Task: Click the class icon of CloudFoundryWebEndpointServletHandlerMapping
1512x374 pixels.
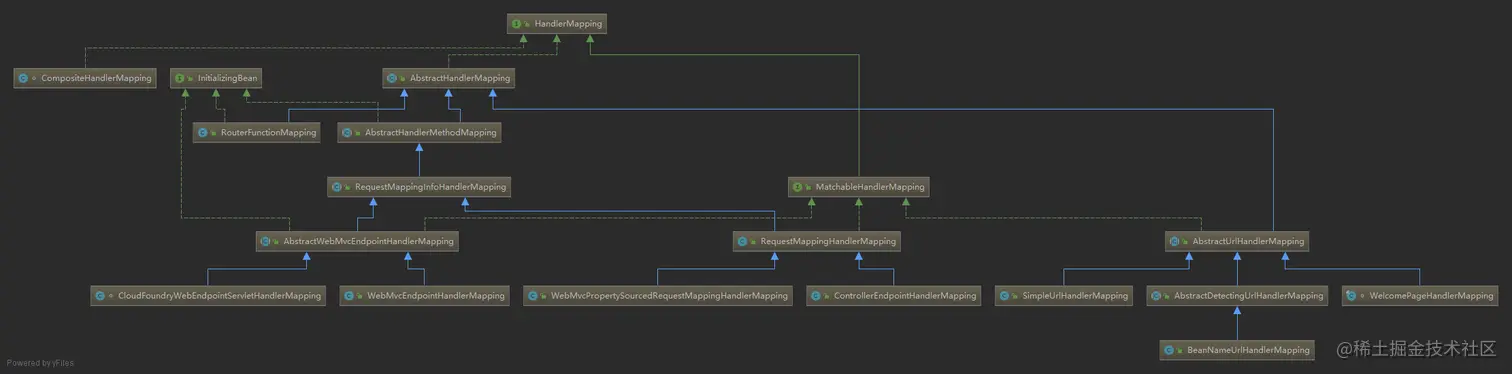Action: pos(99,296)
